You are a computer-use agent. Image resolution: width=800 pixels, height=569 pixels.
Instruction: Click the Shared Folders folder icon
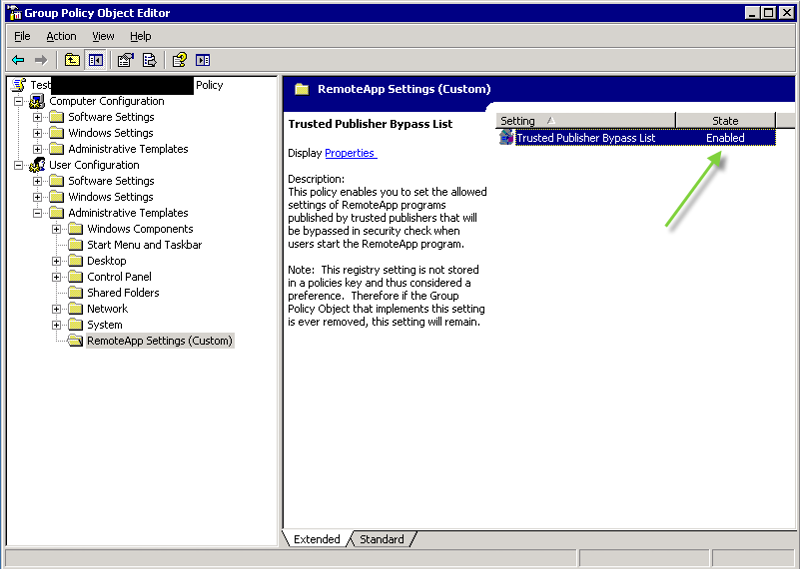coord(76,292)
